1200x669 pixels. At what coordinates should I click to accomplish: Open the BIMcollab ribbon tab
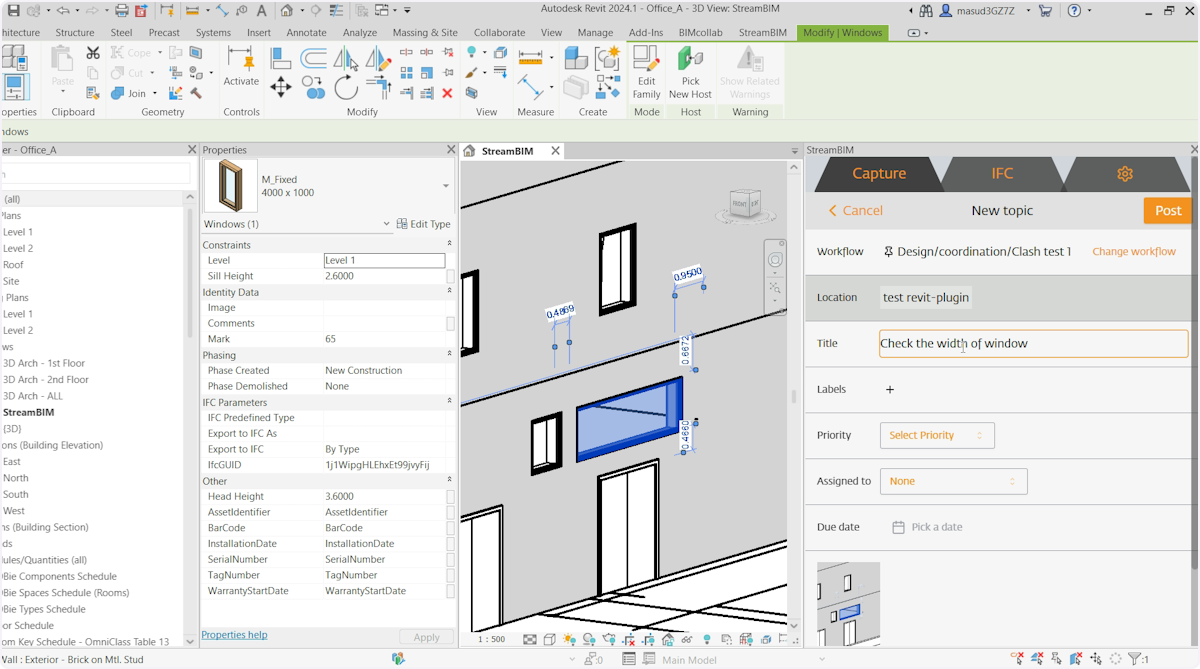pos(700,32)
